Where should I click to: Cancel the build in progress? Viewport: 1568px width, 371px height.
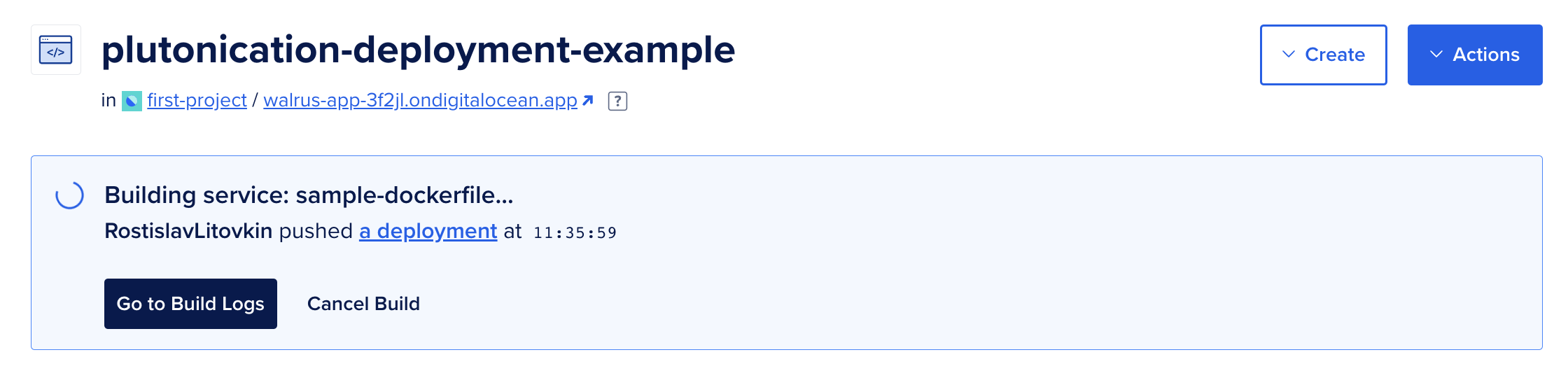pyautogui.click(x=363, y=304)
